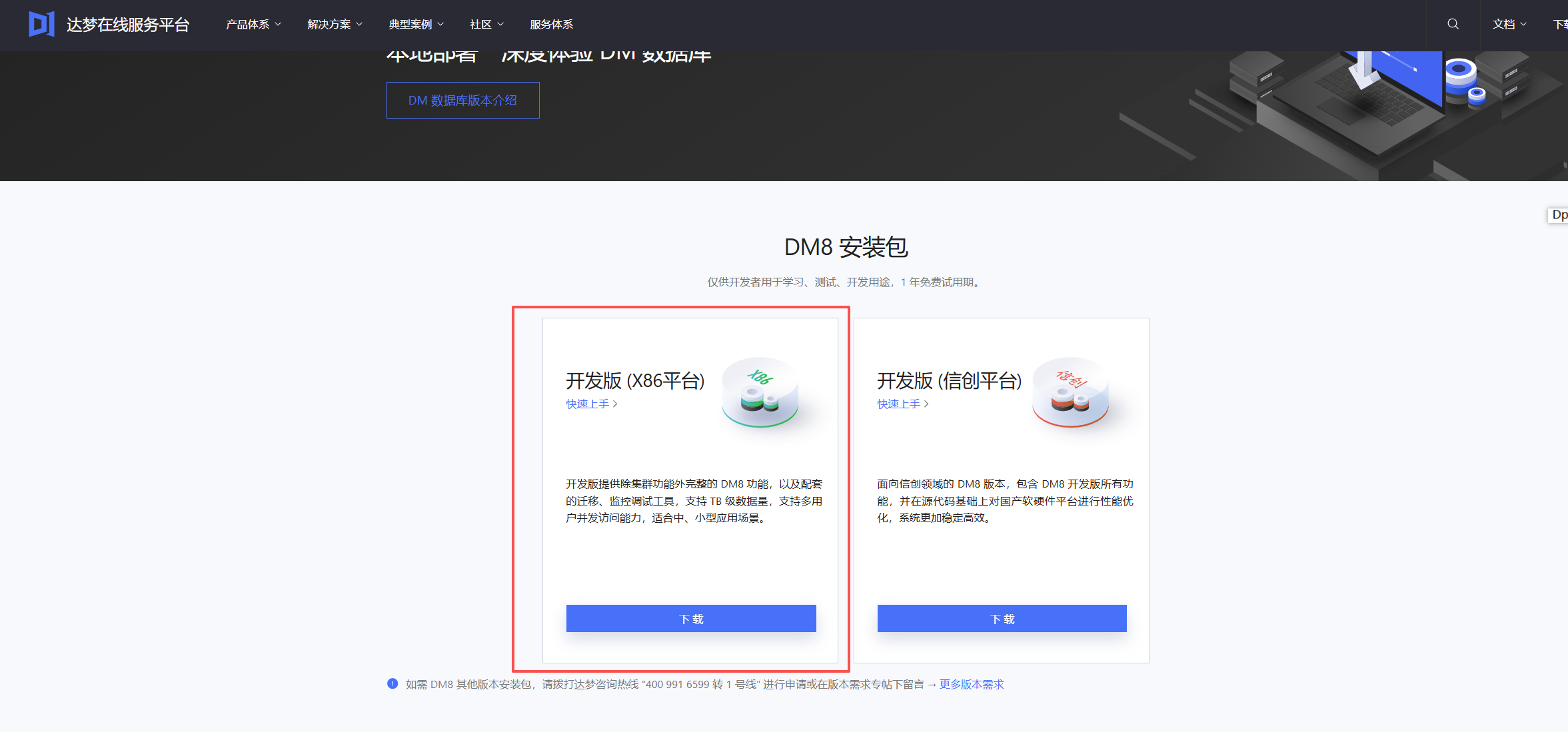Open the 更多版本需求 link
1568x732 pixels.
[971, 684]
